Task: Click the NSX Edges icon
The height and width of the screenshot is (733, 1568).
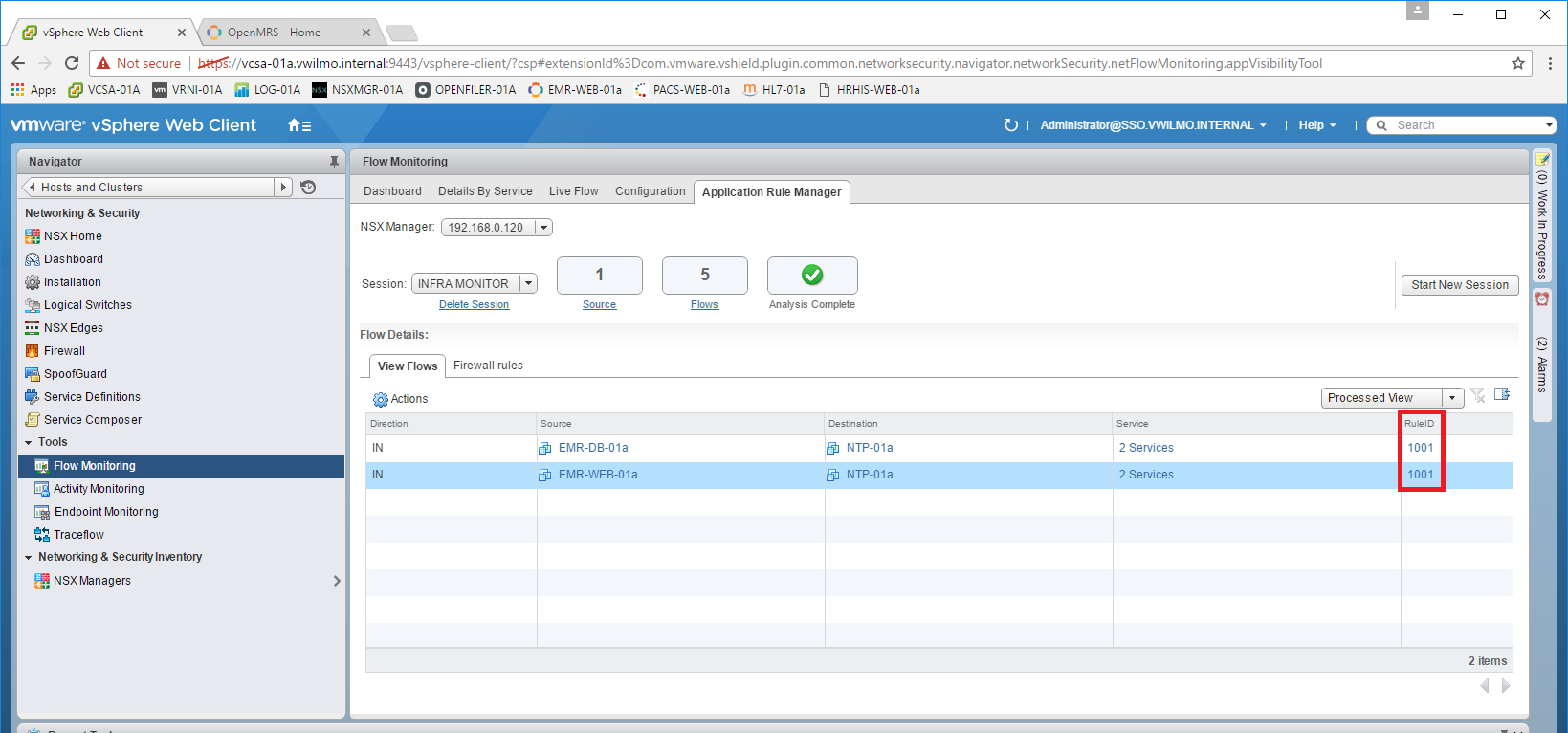Action: click(33, 328)
